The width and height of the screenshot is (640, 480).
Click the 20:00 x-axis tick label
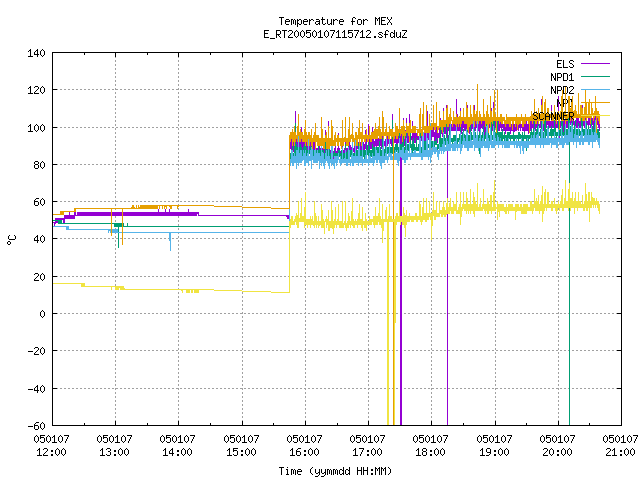557,452
